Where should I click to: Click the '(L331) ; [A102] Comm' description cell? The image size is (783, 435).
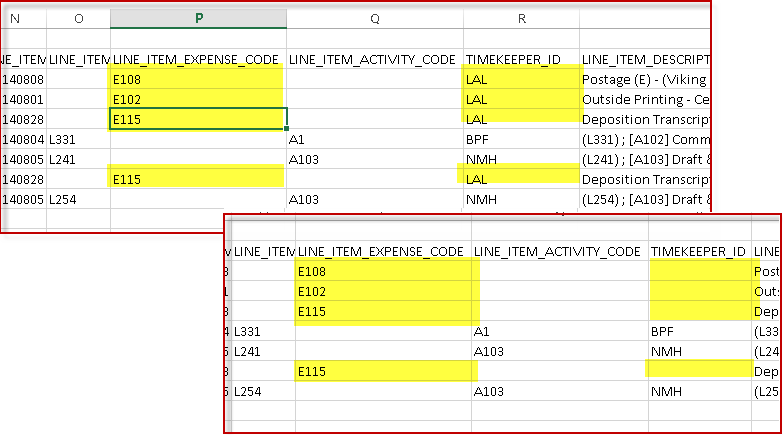click(x=645, y=139)
